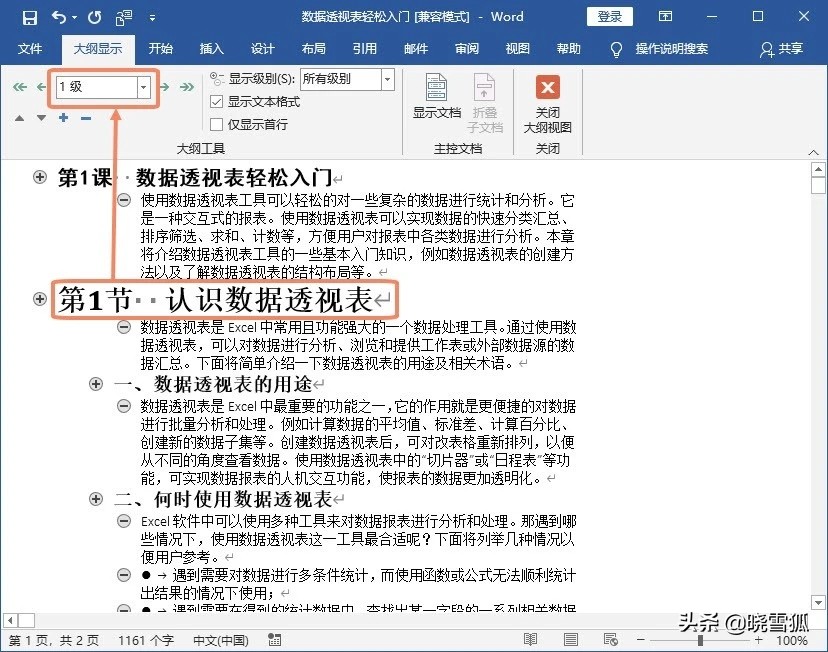Move outline item up with up-arrow icon
828x652 pixels.
pyautogui.click(x=20, y=118)
